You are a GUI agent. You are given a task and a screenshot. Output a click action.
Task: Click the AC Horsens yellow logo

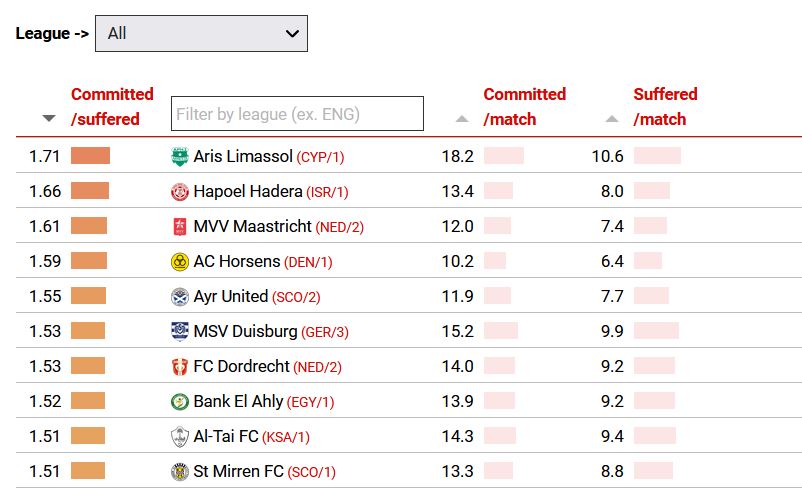click(180, 262)
